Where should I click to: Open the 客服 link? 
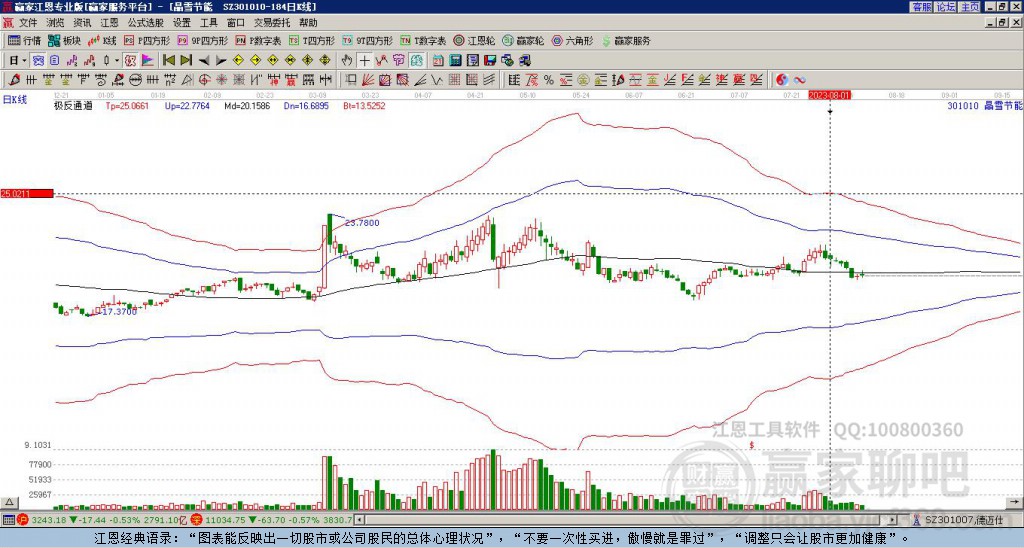(921, 7)
